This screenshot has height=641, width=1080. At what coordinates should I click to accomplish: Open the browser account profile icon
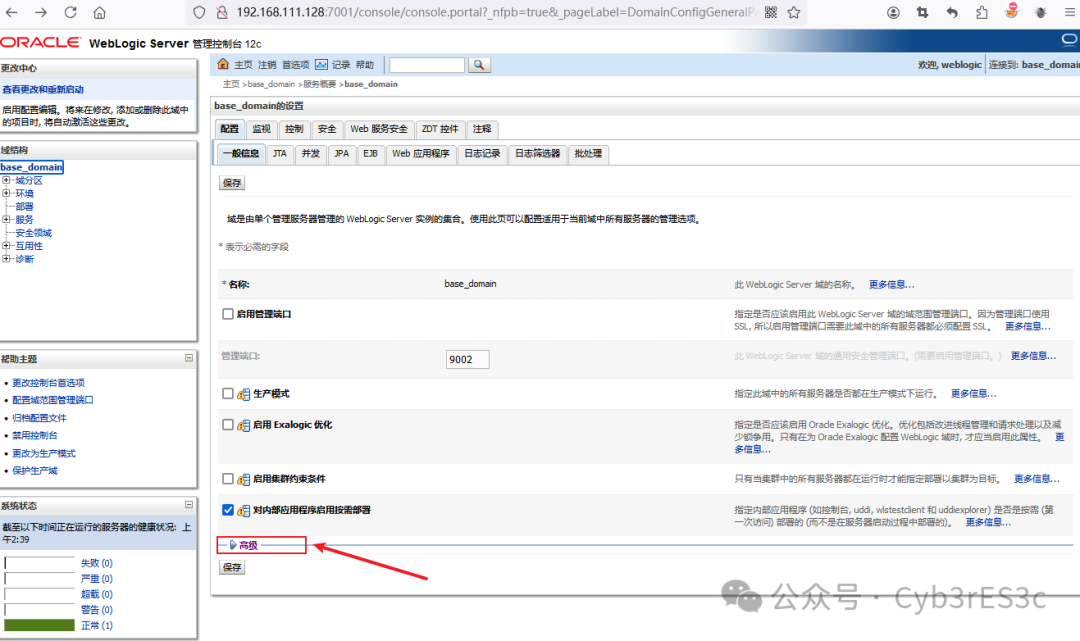pyautogui.click(x=893, y=12)
